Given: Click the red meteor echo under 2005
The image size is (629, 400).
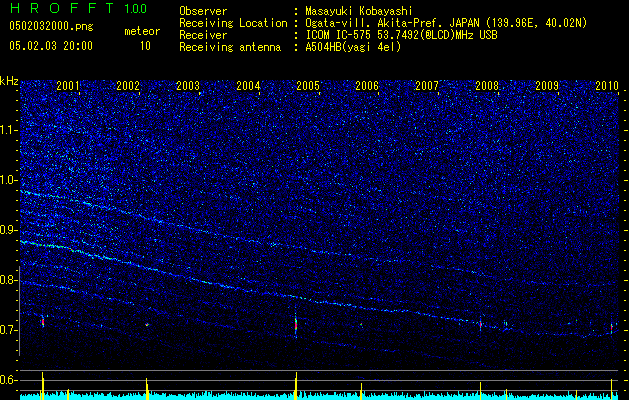Looking at the screenshot, I should pyautogui.click(x=296, y=324).
